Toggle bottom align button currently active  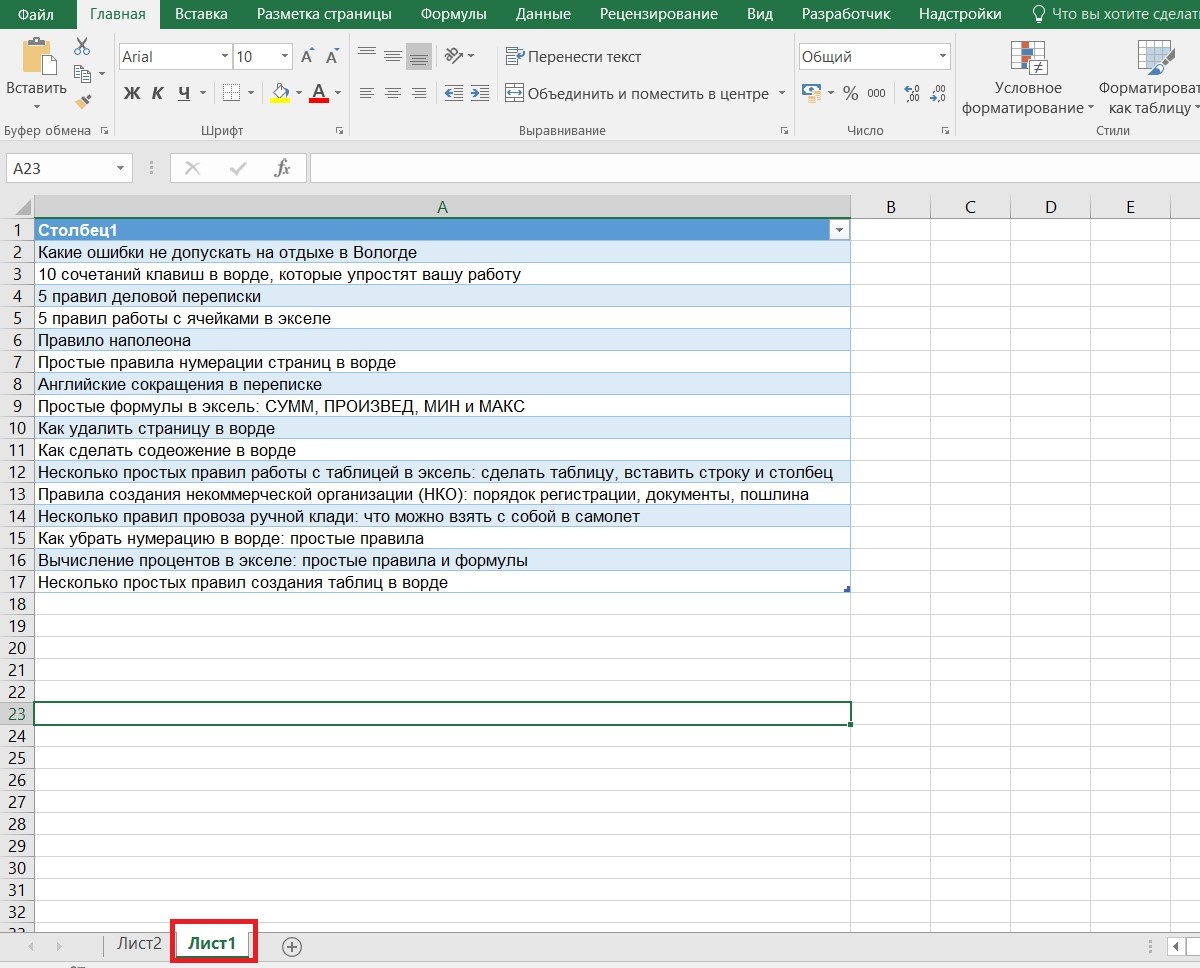click(x=419, y=57)
